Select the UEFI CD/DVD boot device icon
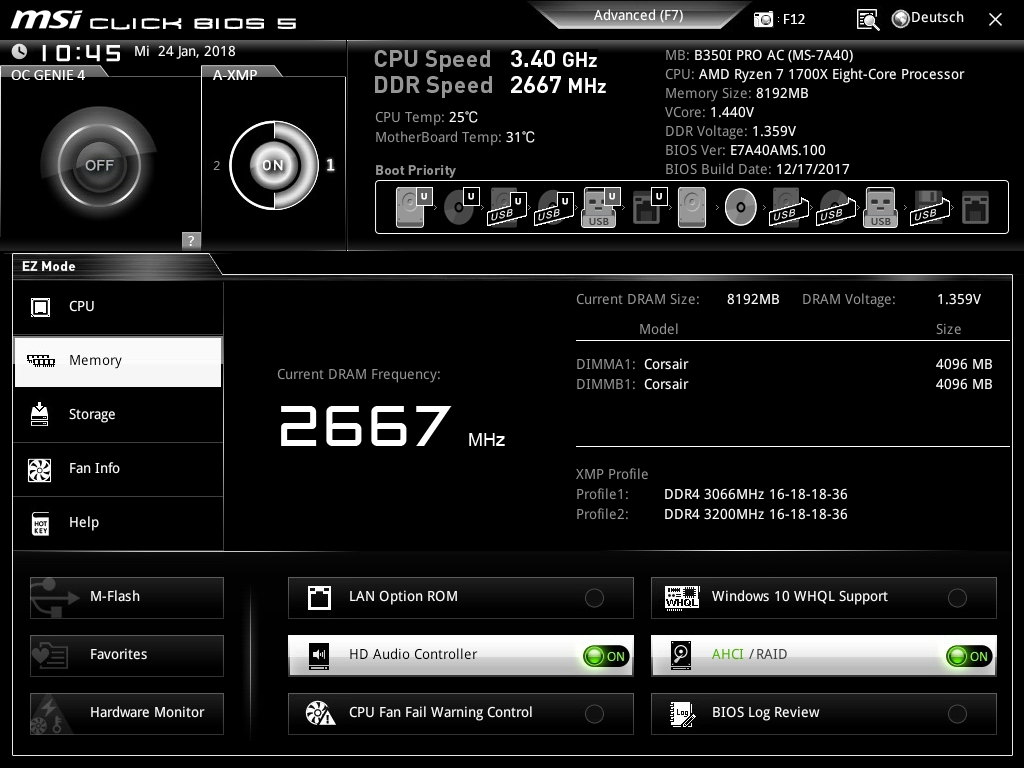This screenshot has height=768, width=1024. point(461,207)
